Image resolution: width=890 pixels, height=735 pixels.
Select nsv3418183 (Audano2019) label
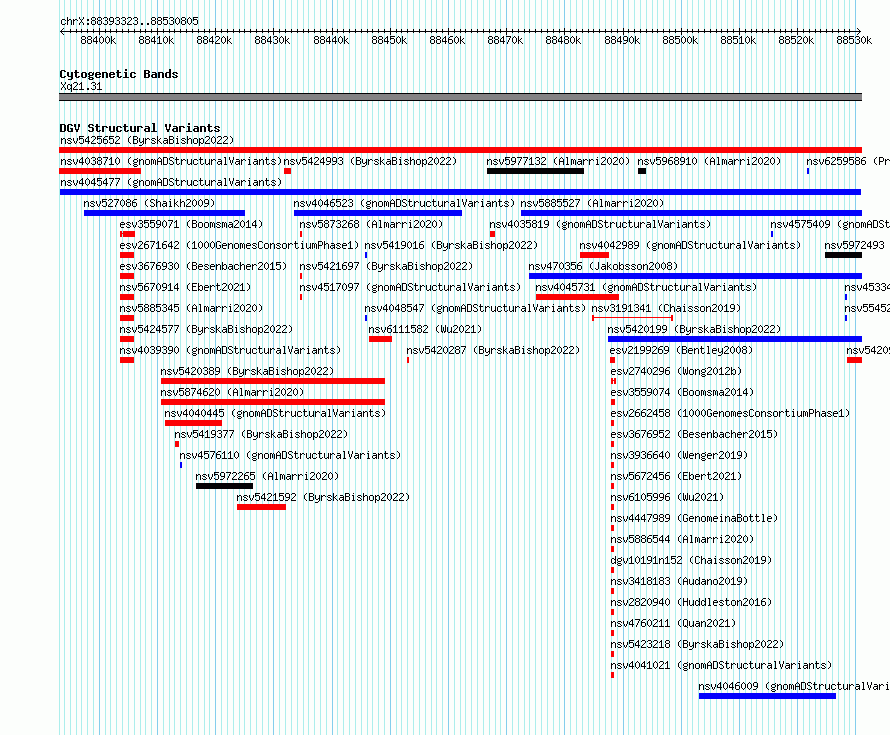[x=679, y=581]
